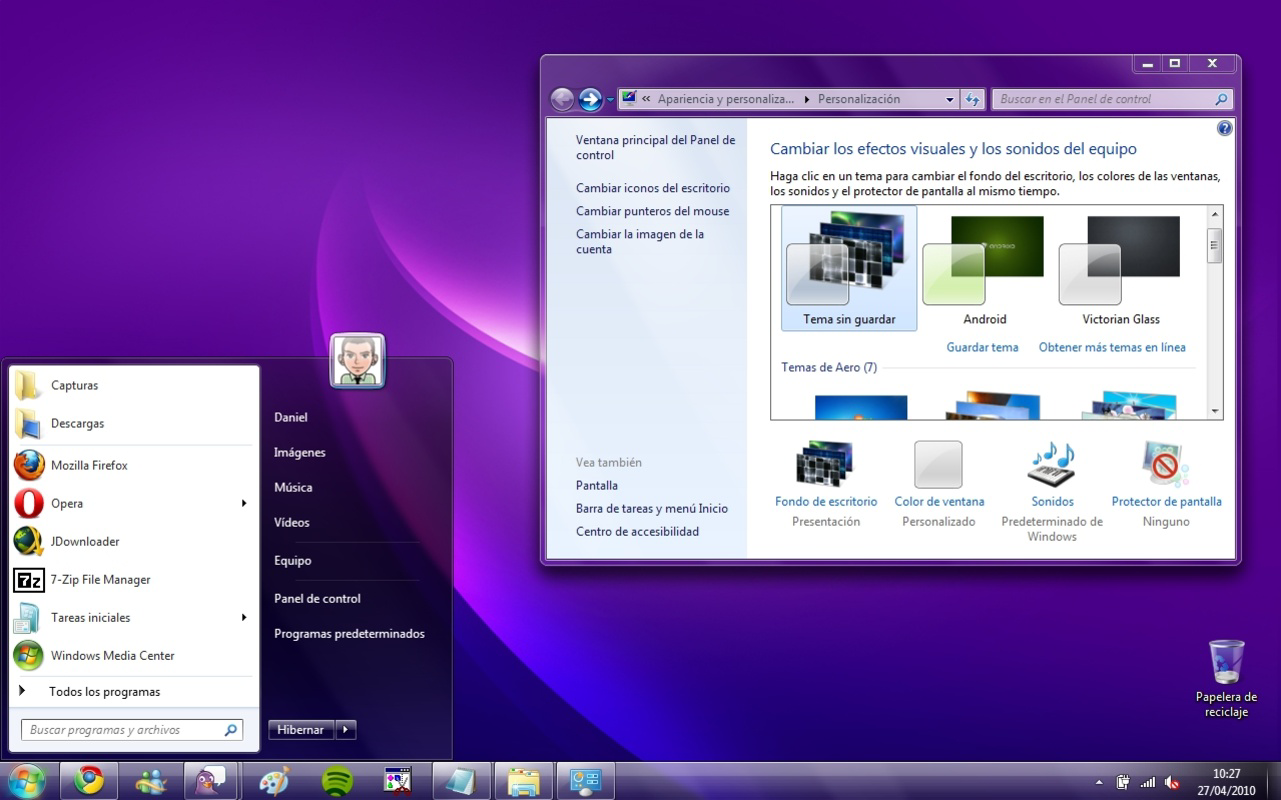Open the Sonidos piano icon
Screen dimensions: 1281x800
[1051, 465]
